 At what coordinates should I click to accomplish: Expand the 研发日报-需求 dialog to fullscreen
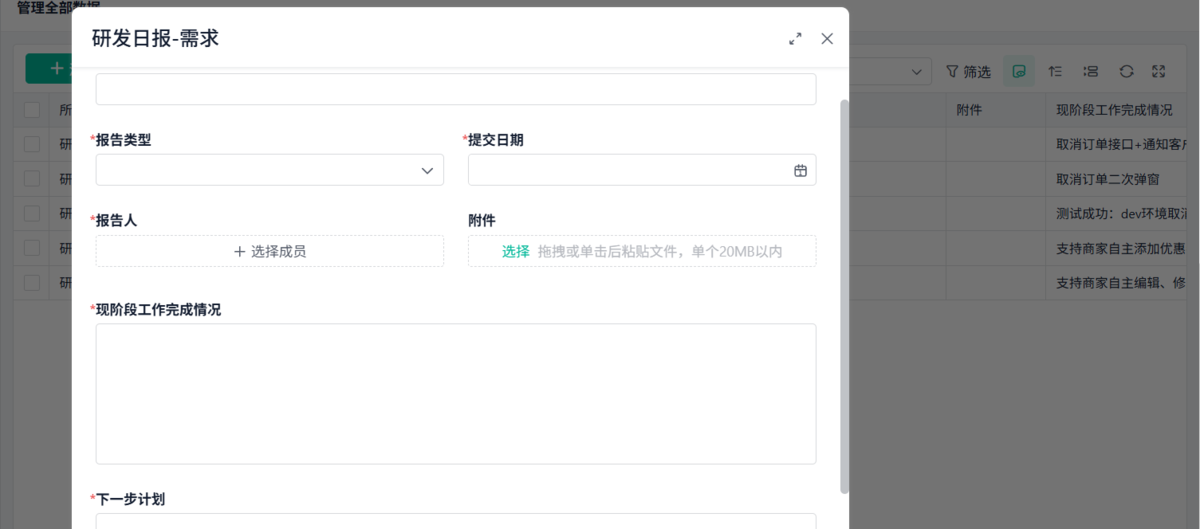[x=795, y=39]
